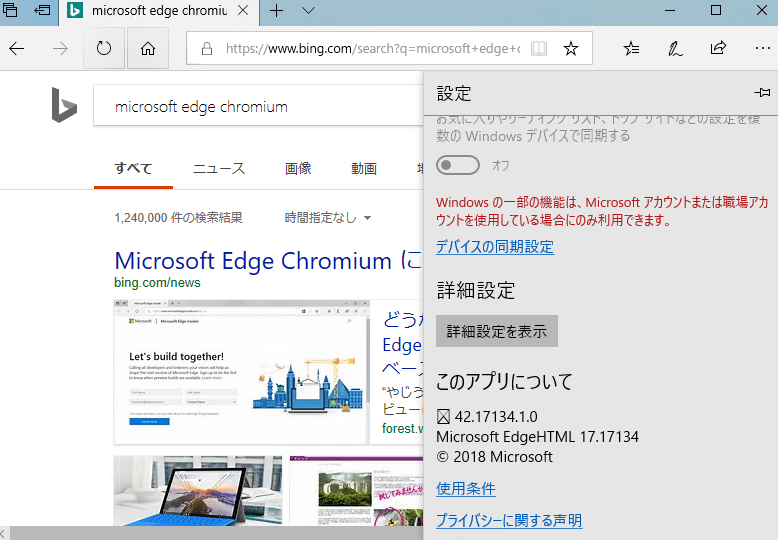The image size is (778, 540).
Task: Click the 詳細設定を表示 button
Action: click(497, 331)
